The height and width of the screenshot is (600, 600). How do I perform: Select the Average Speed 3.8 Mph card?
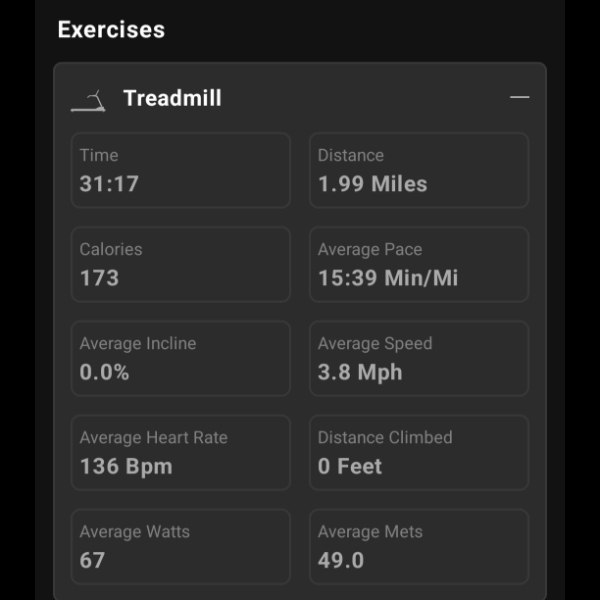point(419,358)
